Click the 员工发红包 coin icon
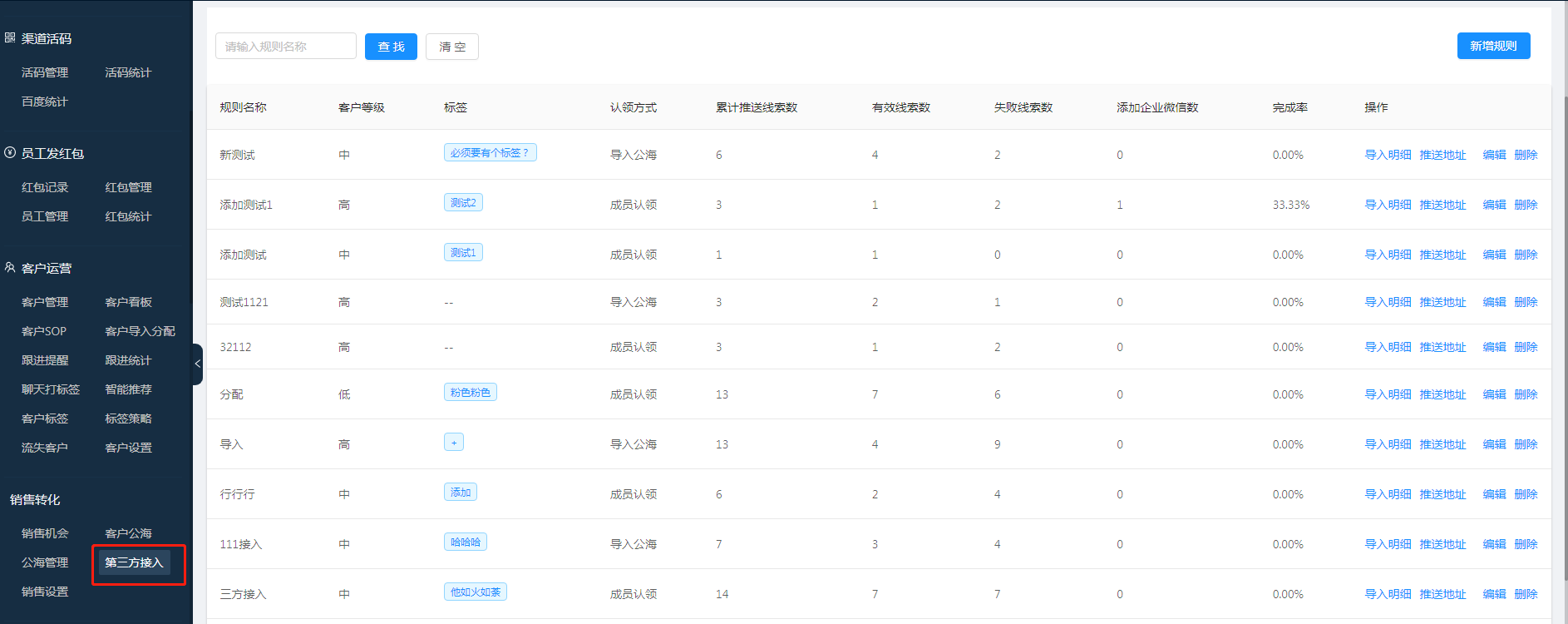The height and width of the screenshot is (624, 1568). coord(10,152)
